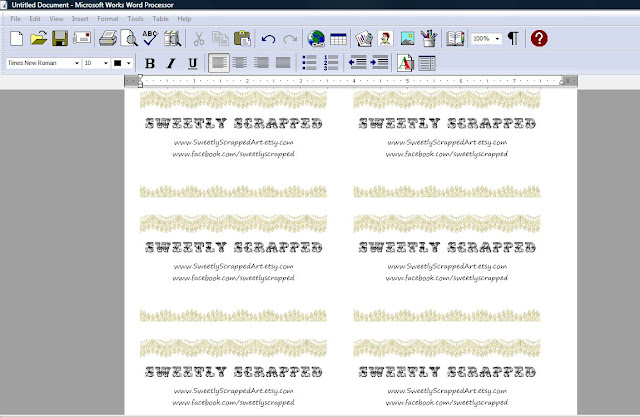Viewport: 640px width, 417px height.
Task: Open the dictionary book icon
Action: click(x=455, y=38)
